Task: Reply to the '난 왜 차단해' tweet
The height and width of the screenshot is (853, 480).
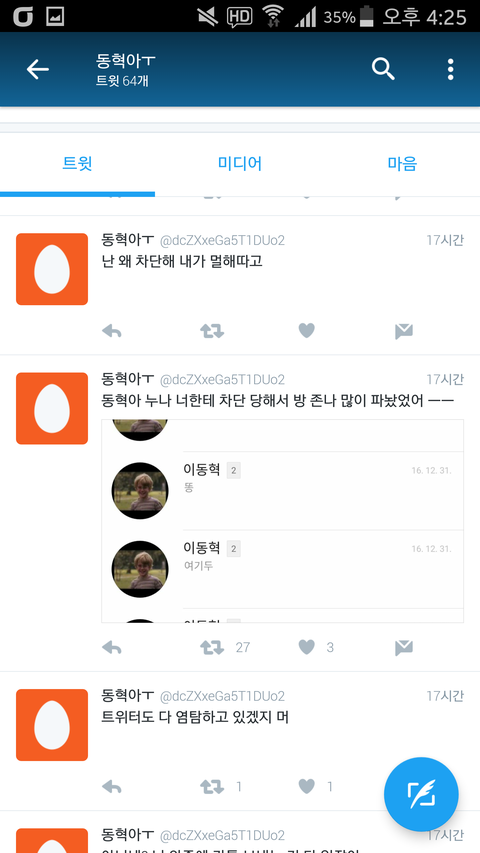Action: (112, 331)
